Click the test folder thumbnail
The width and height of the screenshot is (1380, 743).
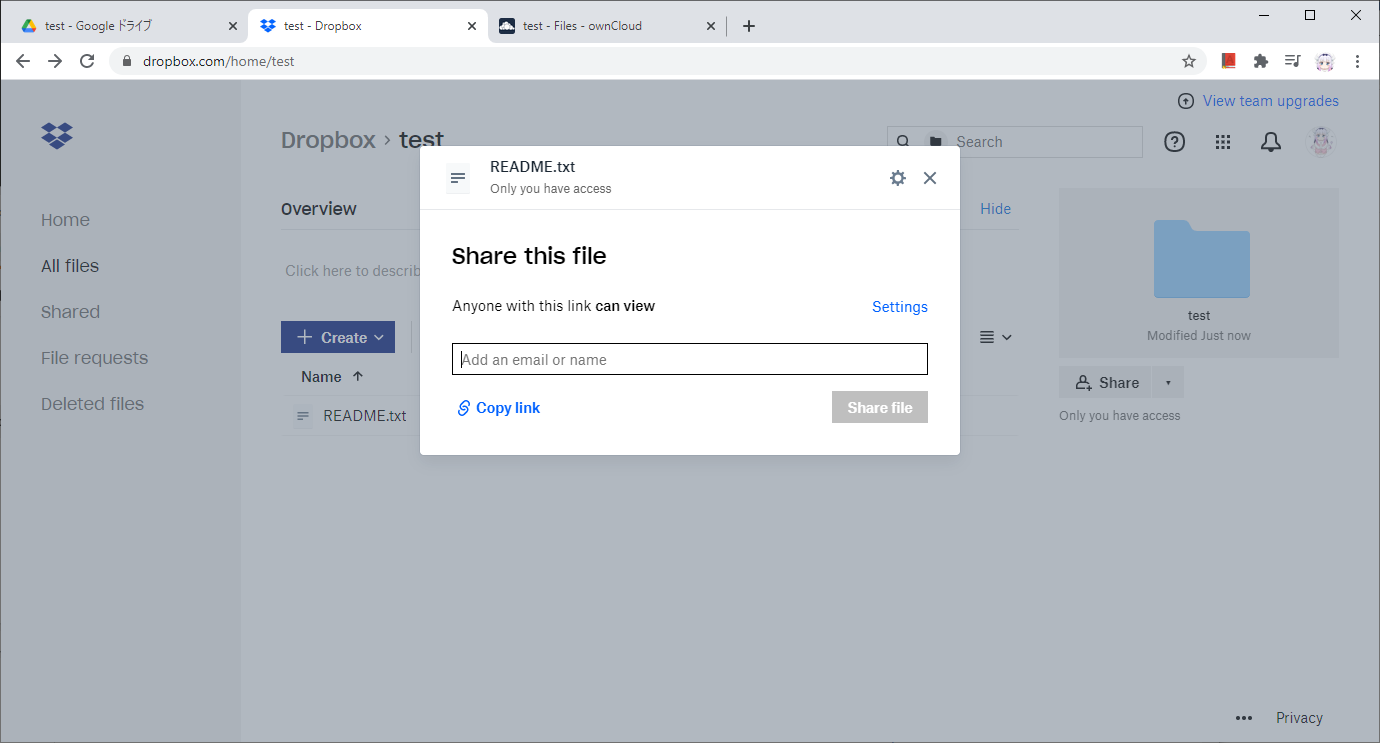coord(1201,259)
